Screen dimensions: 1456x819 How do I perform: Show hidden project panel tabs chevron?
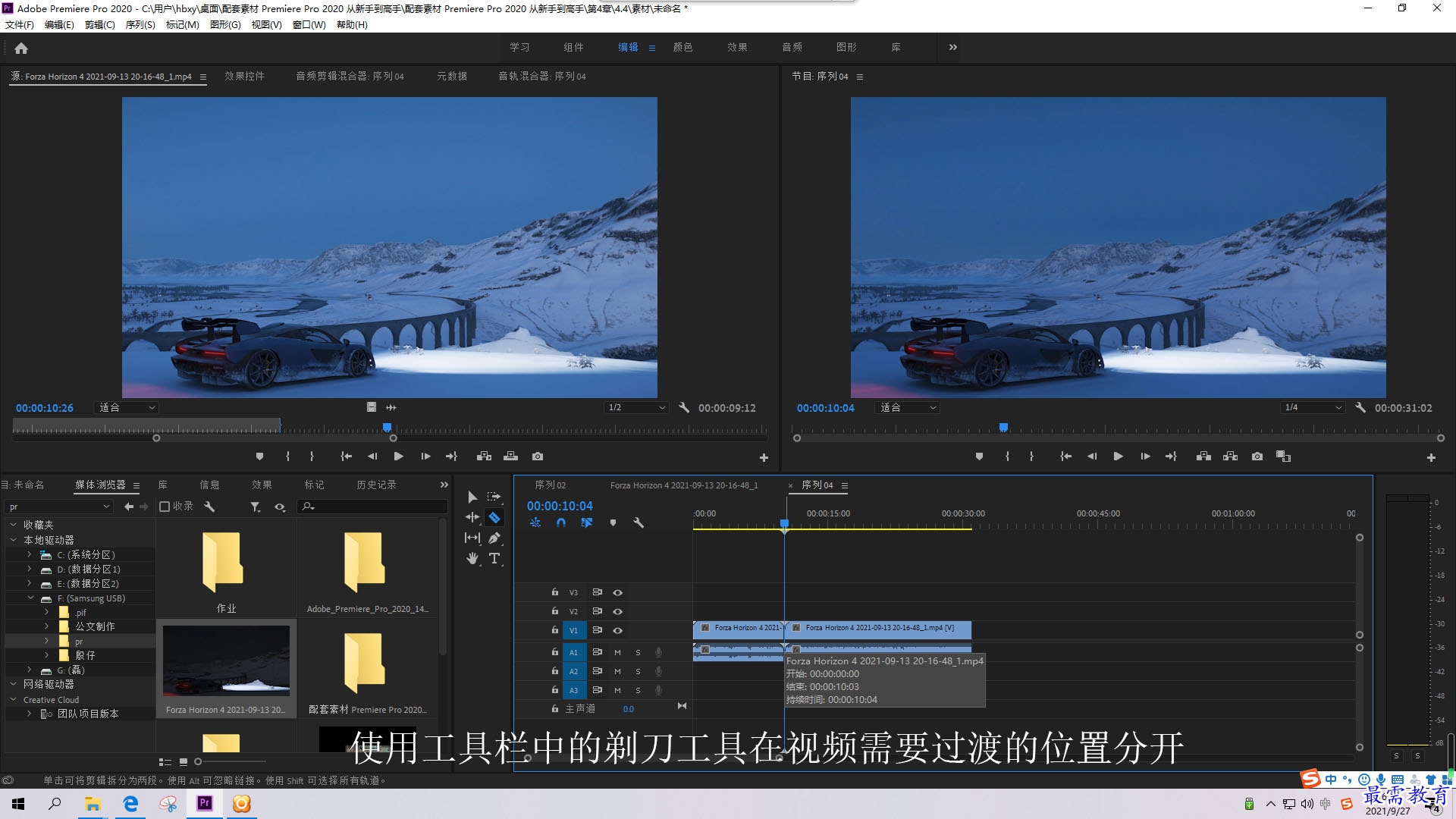point(444,485)
